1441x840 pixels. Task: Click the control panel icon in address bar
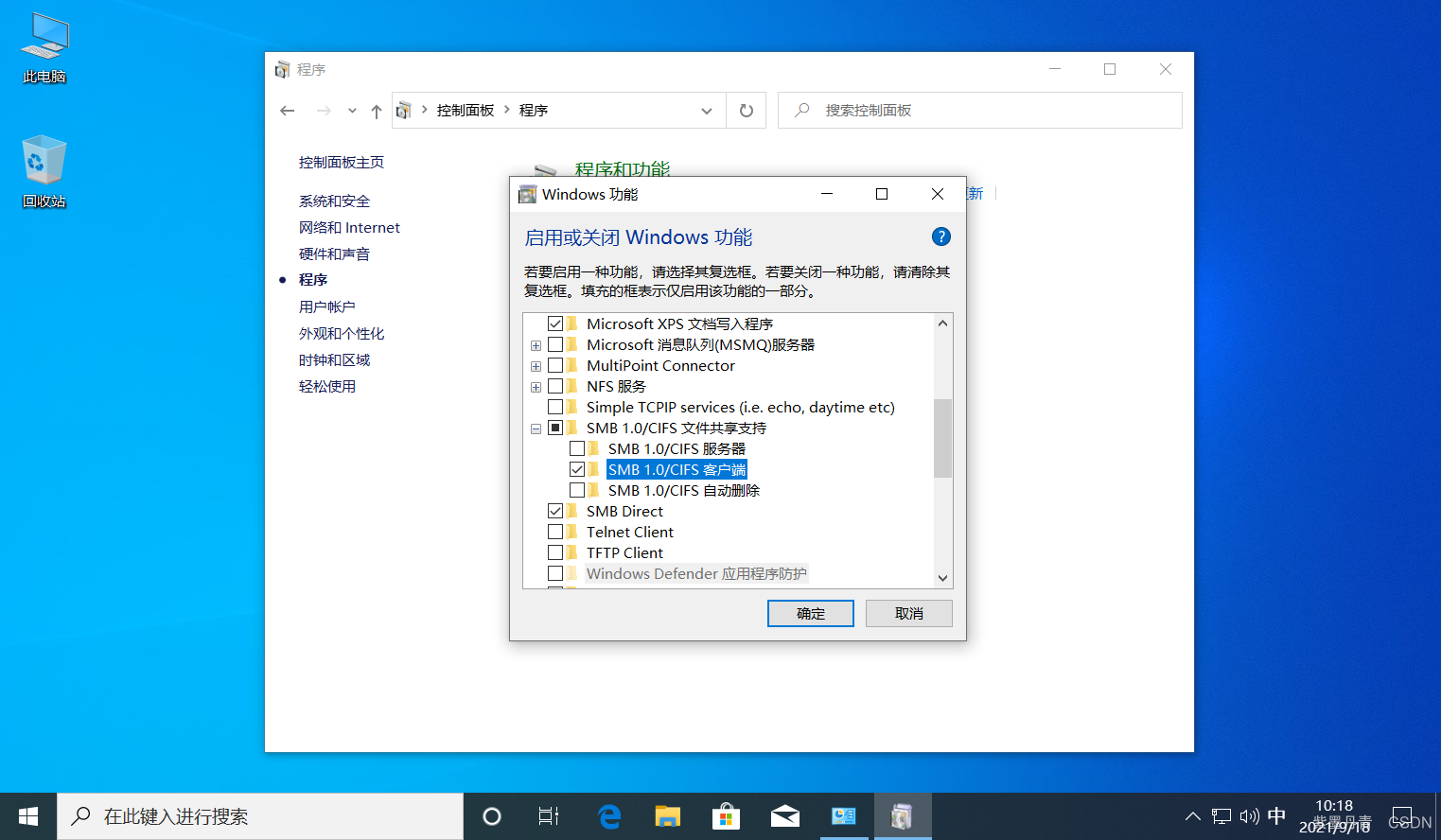point(404,111)
